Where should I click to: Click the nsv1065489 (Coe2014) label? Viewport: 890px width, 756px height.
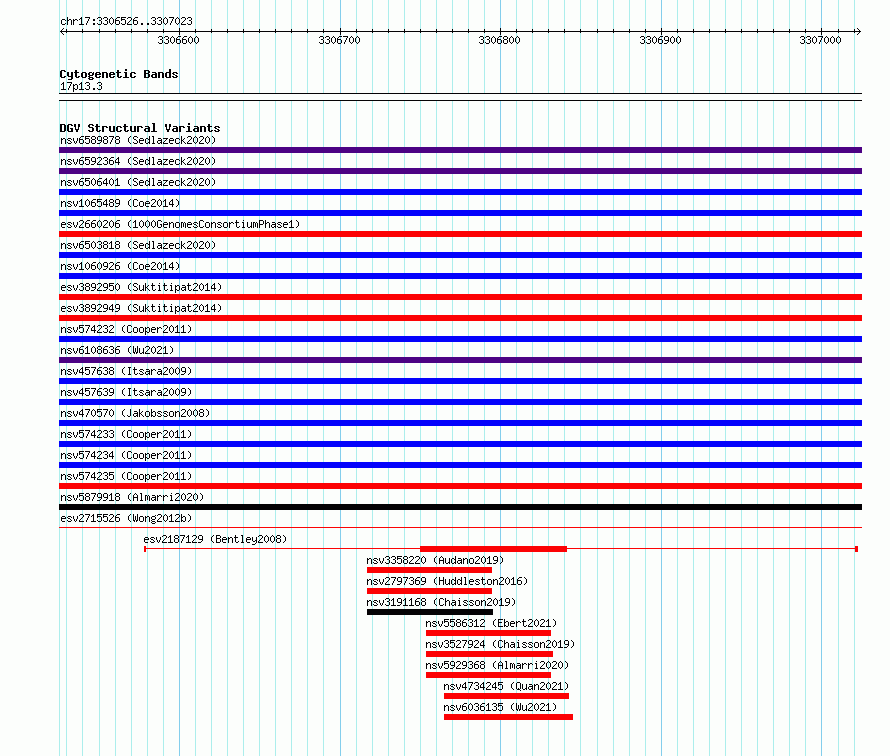120,203
